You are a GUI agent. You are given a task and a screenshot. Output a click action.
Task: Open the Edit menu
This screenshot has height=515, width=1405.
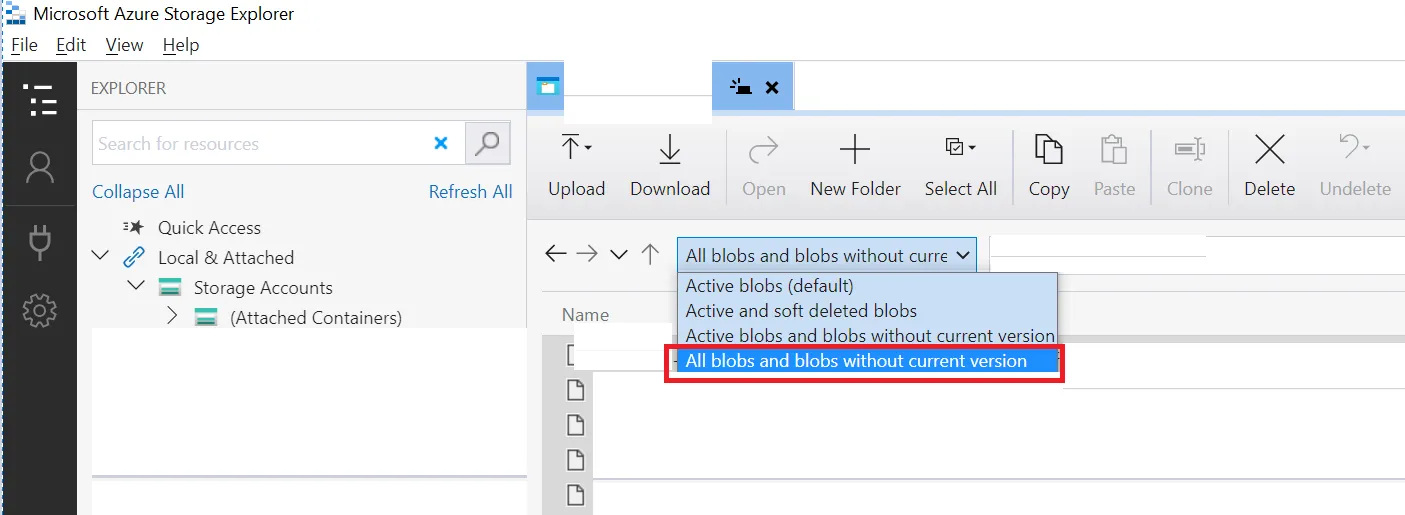(x=71, y=45)
